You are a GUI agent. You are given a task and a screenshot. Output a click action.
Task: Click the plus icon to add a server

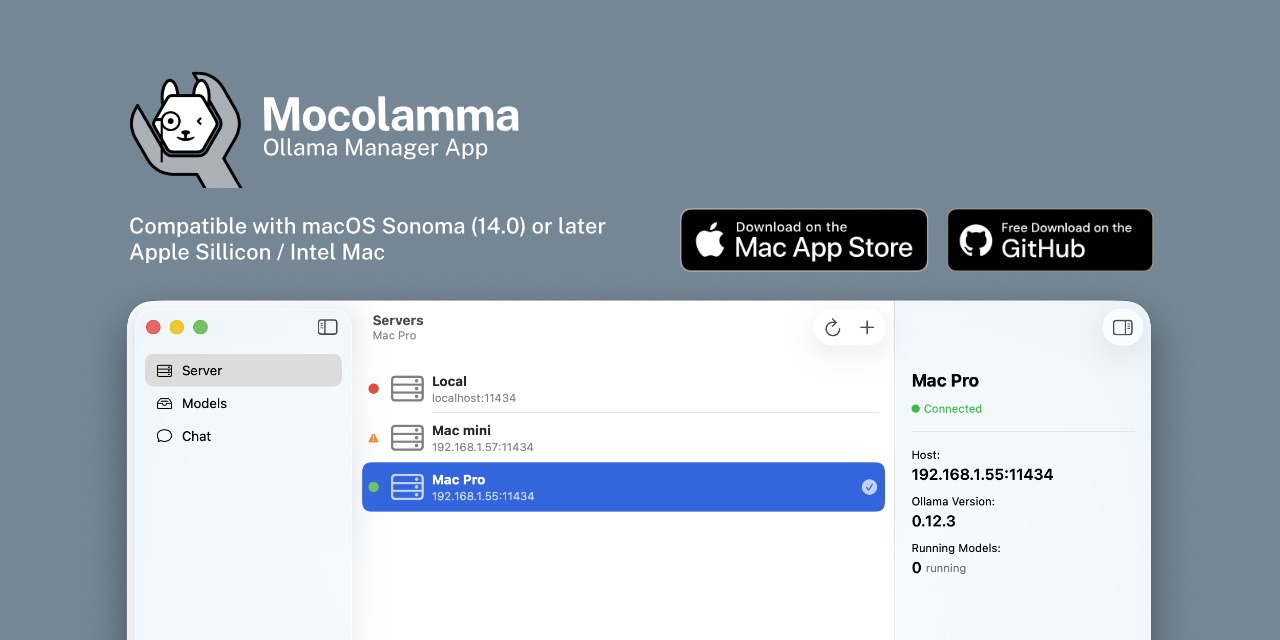point(866,327)
